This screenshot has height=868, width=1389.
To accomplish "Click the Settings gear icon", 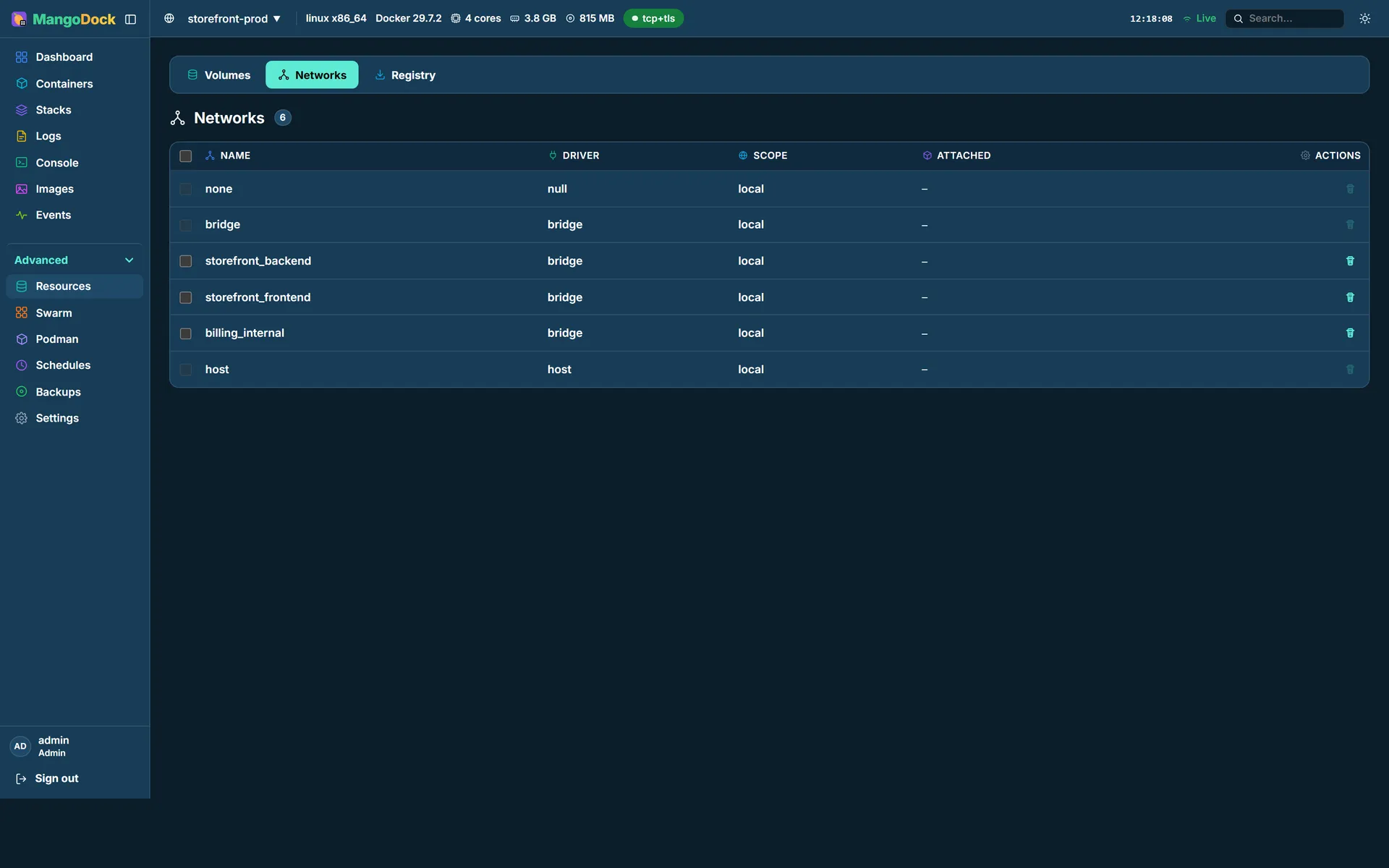I will point(22,418).
